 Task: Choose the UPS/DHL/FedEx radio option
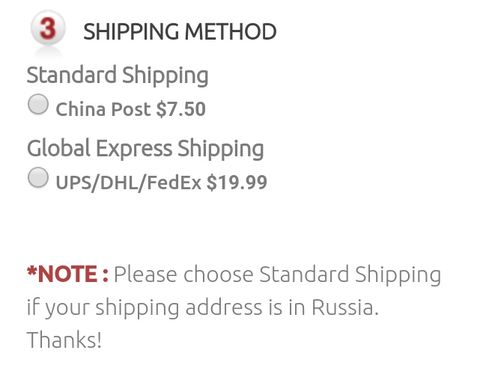coord(38,177)
